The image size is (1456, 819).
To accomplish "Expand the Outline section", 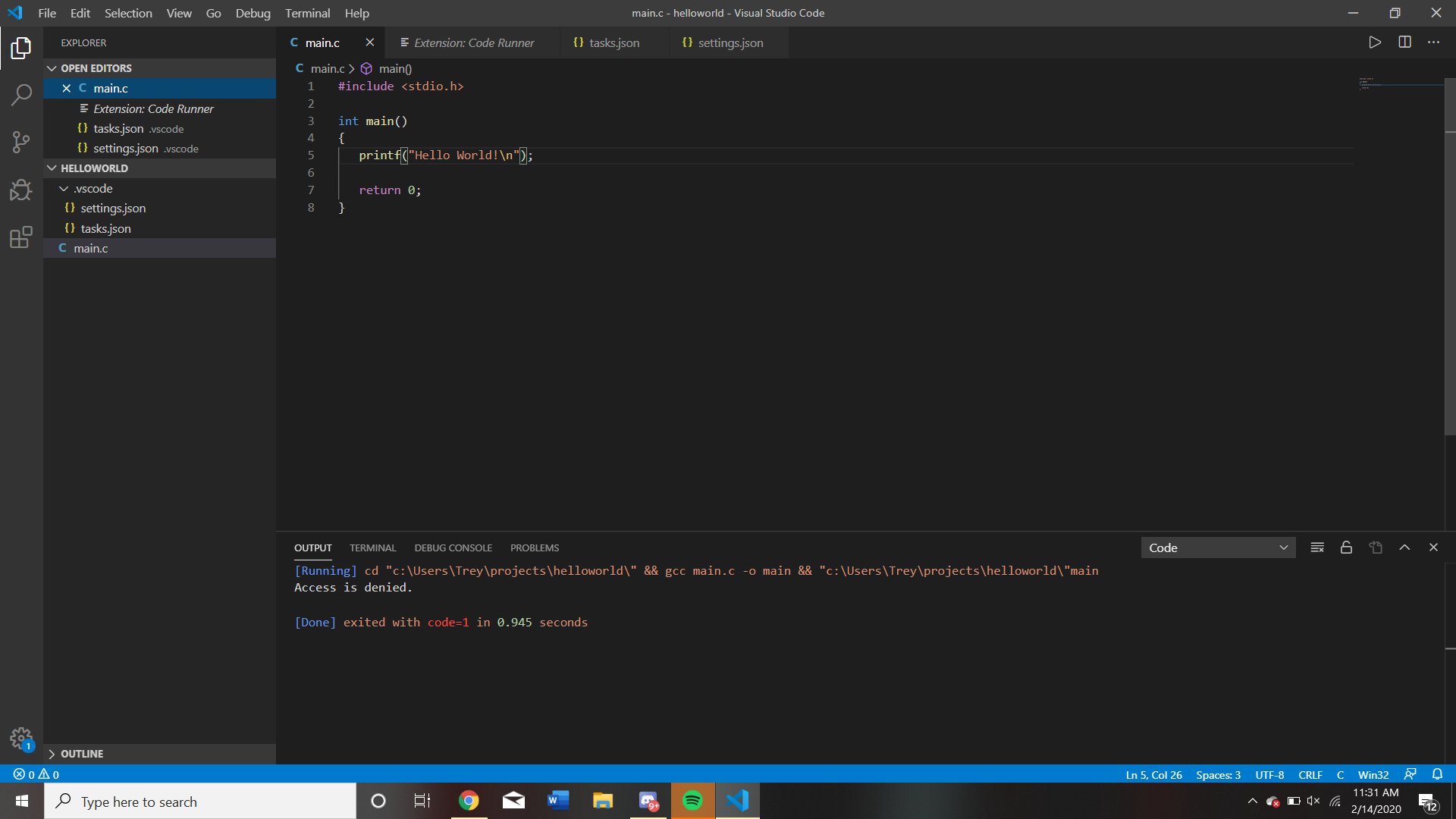I will coord(82,754).
